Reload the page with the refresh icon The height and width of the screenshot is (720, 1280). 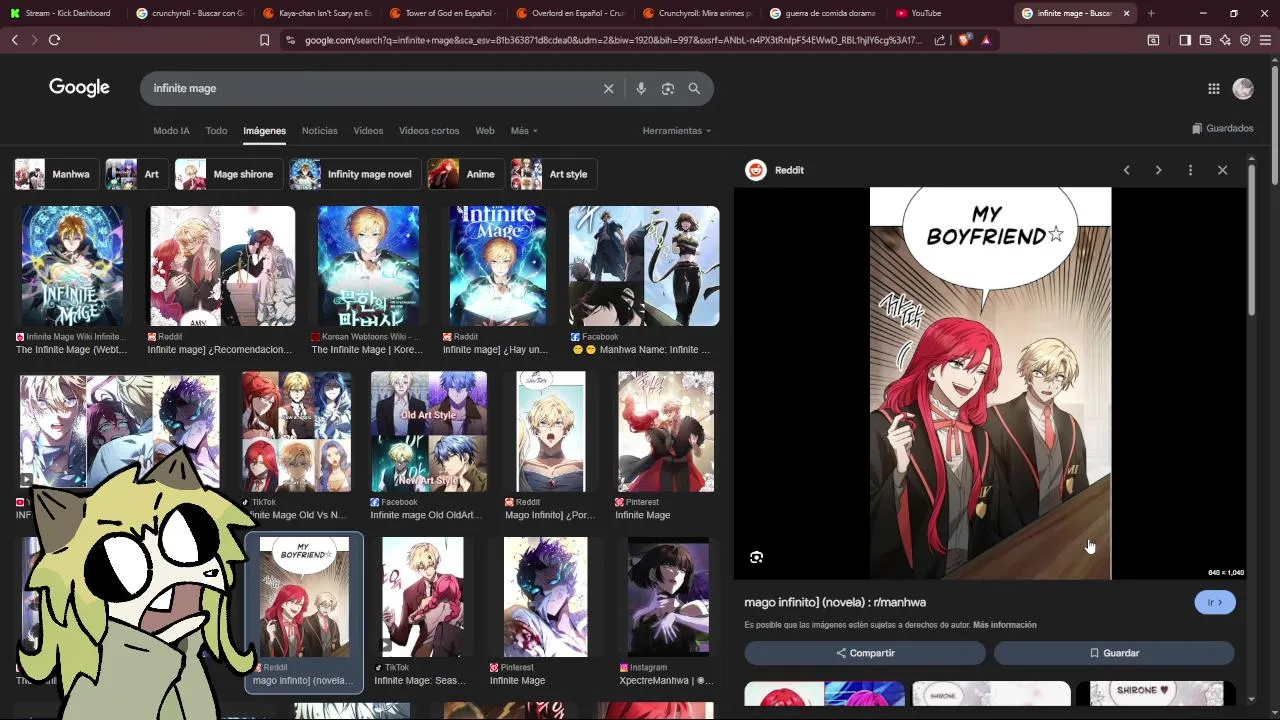tap(54, 40)
